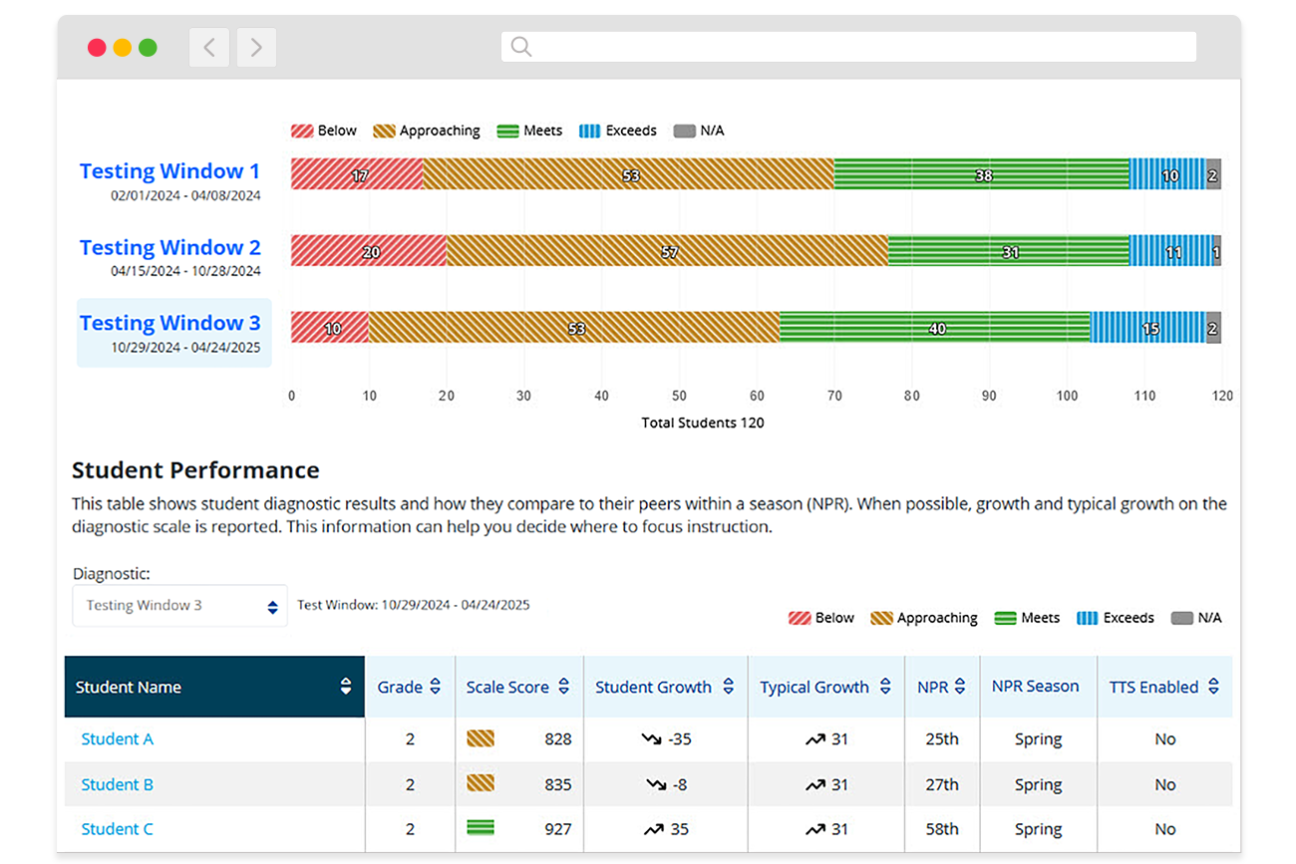The height and width of the screenshot is (864, 1296).
Task: Open Student C's detail page
Action: 117,829
